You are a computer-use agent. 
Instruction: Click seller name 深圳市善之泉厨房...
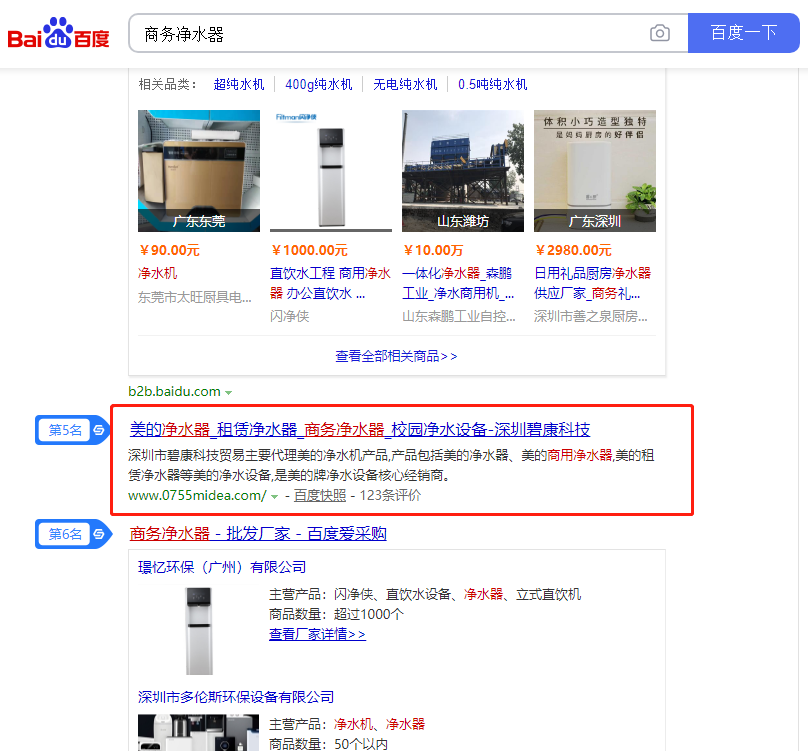pos(591,316)
